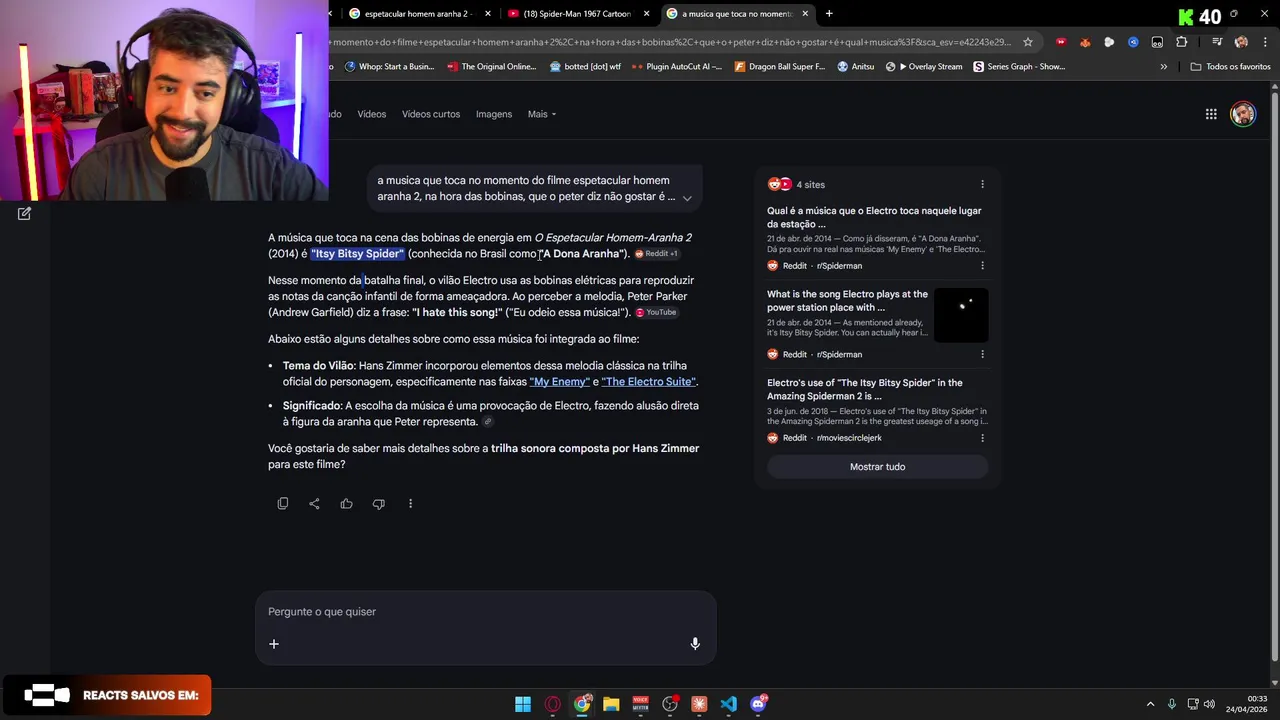Open the Reddit +1 source chip

click(656, 254)
